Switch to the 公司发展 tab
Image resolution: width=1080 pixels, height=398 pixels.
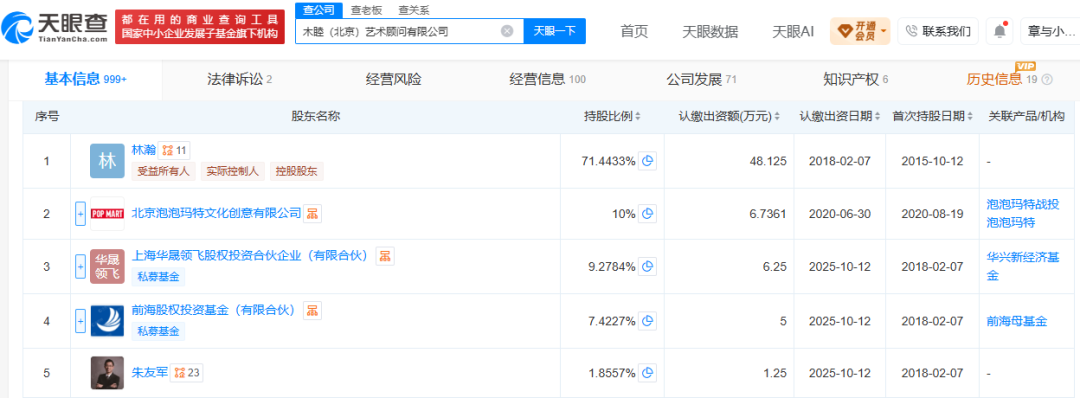(701, 80)
